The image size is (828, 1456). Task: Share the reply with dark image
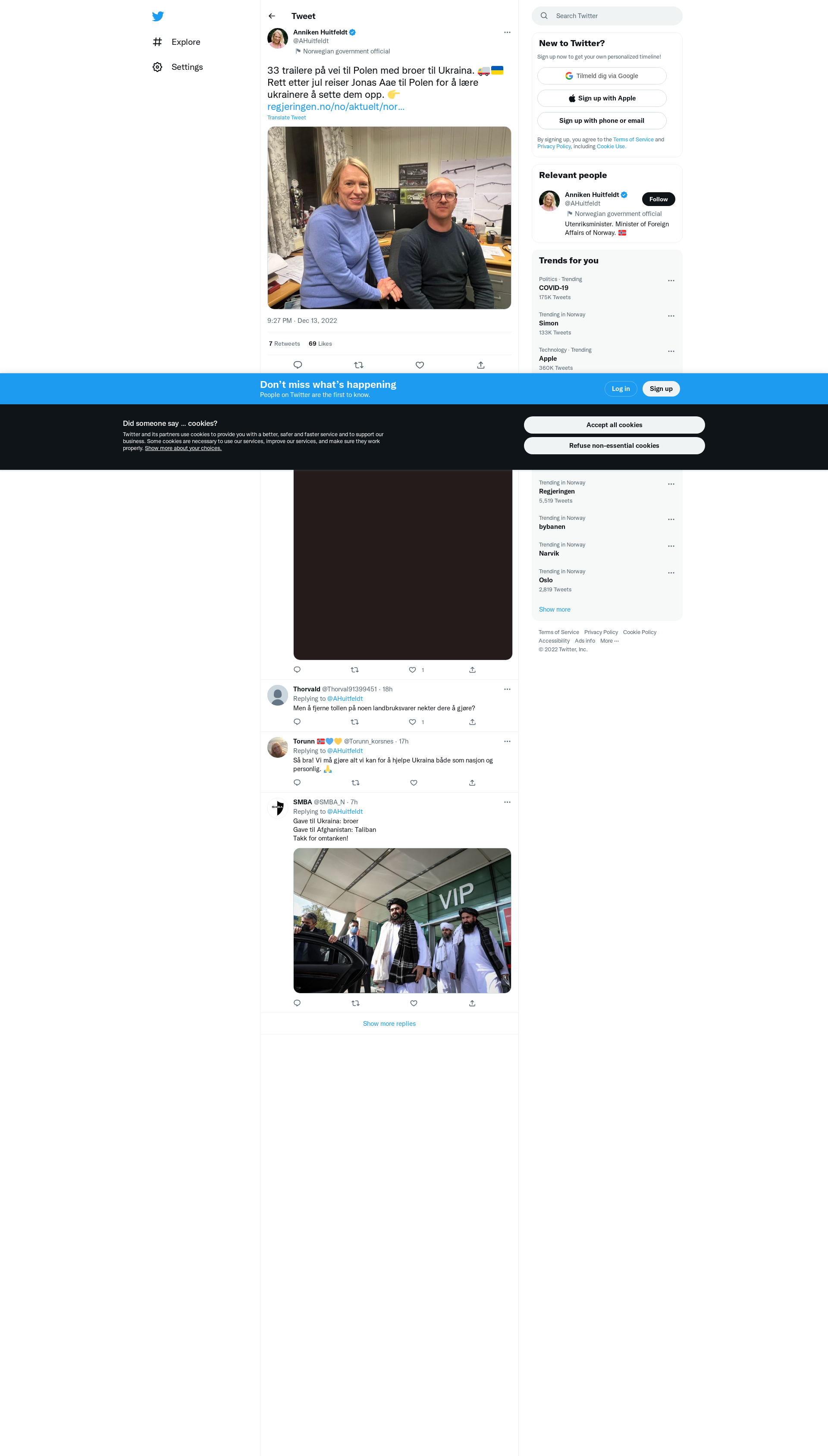[472, 670]
